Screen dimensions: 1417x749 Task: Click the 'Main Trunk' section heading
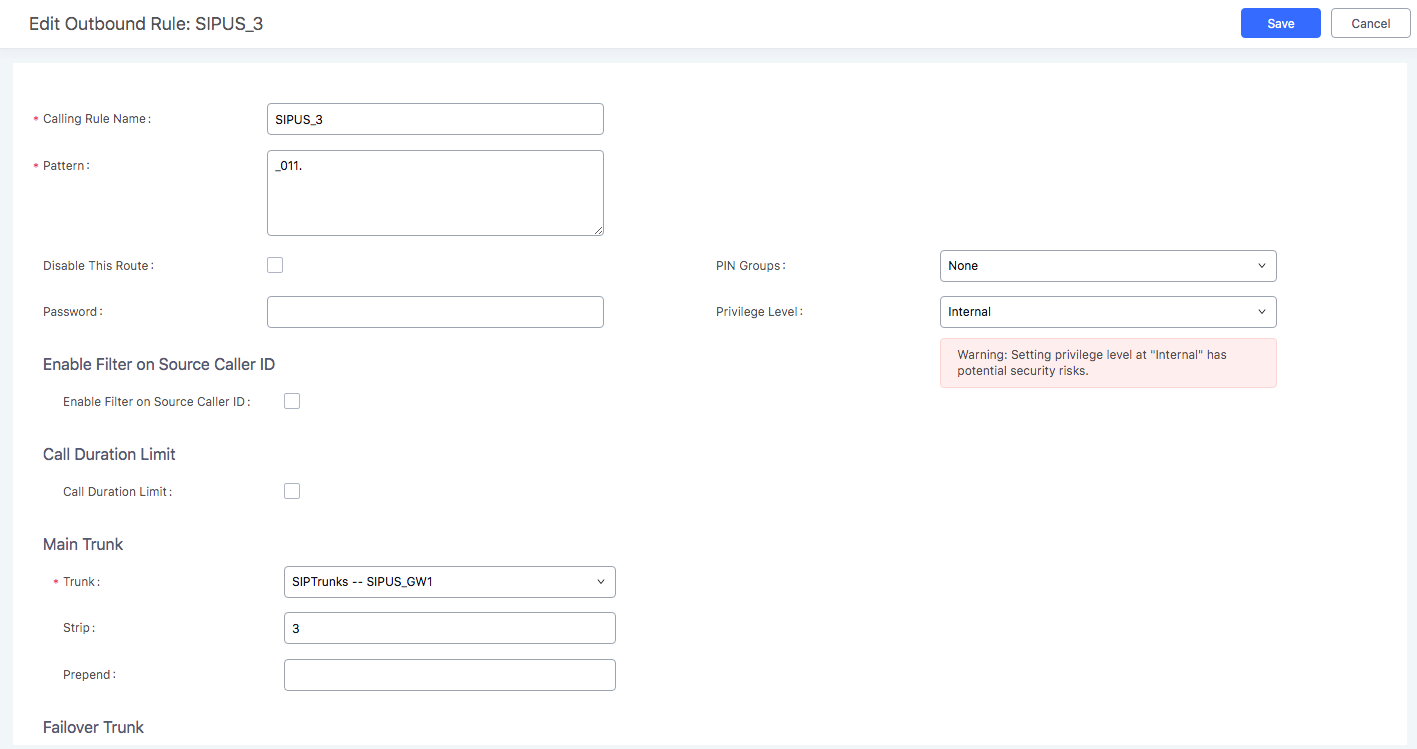[x=83, y=544]
